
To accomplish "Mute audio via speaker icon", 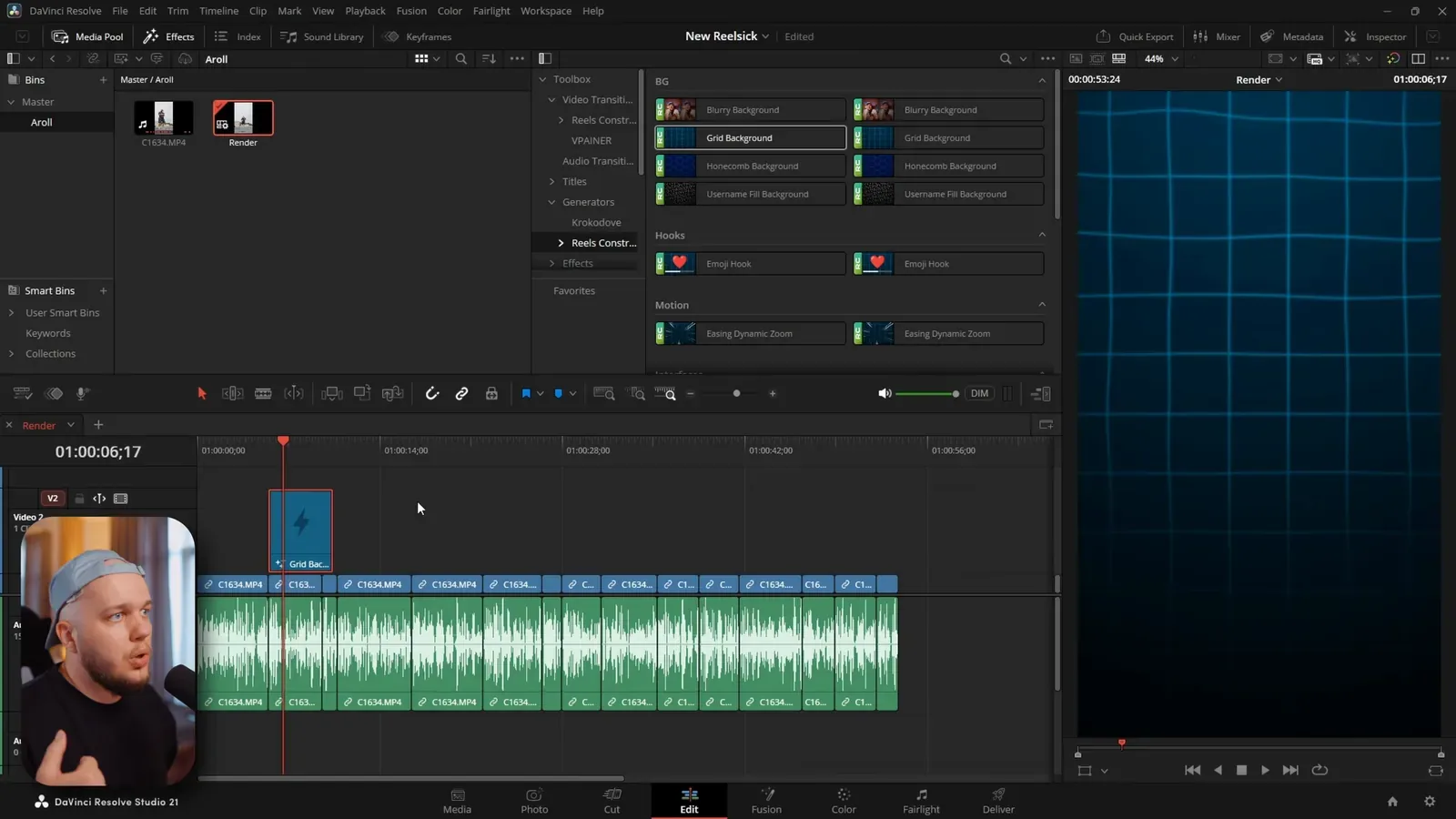I will pos(885,393).
